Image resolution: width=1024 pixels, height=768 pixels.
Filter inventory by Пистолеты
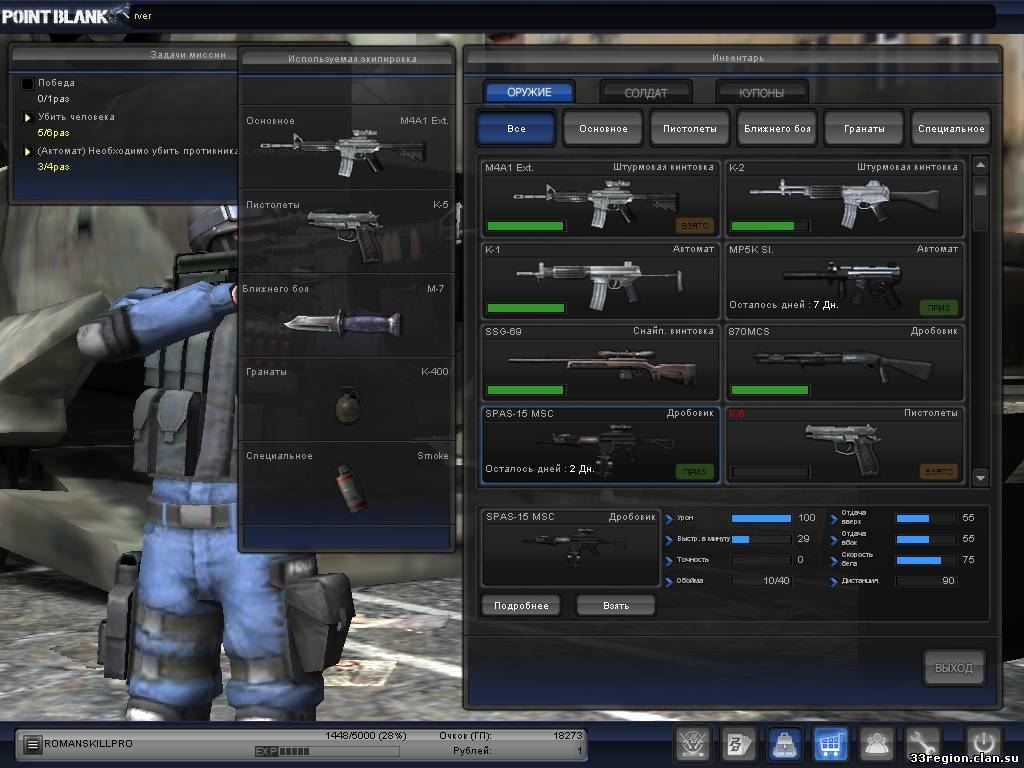pyautogui.click(x=690, y=128)
